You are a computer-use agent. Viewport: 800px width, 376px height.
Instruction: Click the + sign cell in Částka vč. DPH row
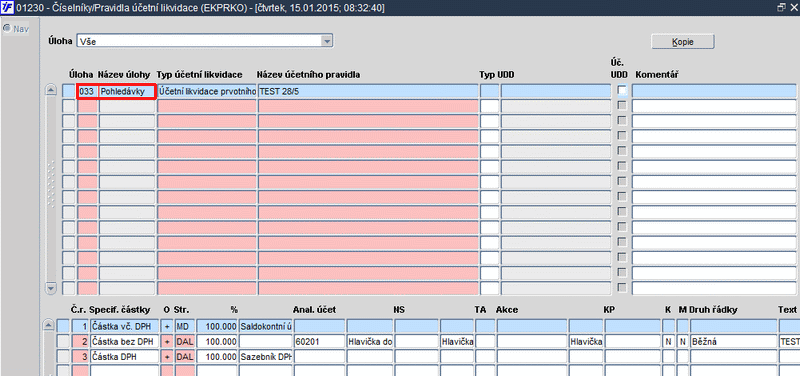click(x=166, y=326)
